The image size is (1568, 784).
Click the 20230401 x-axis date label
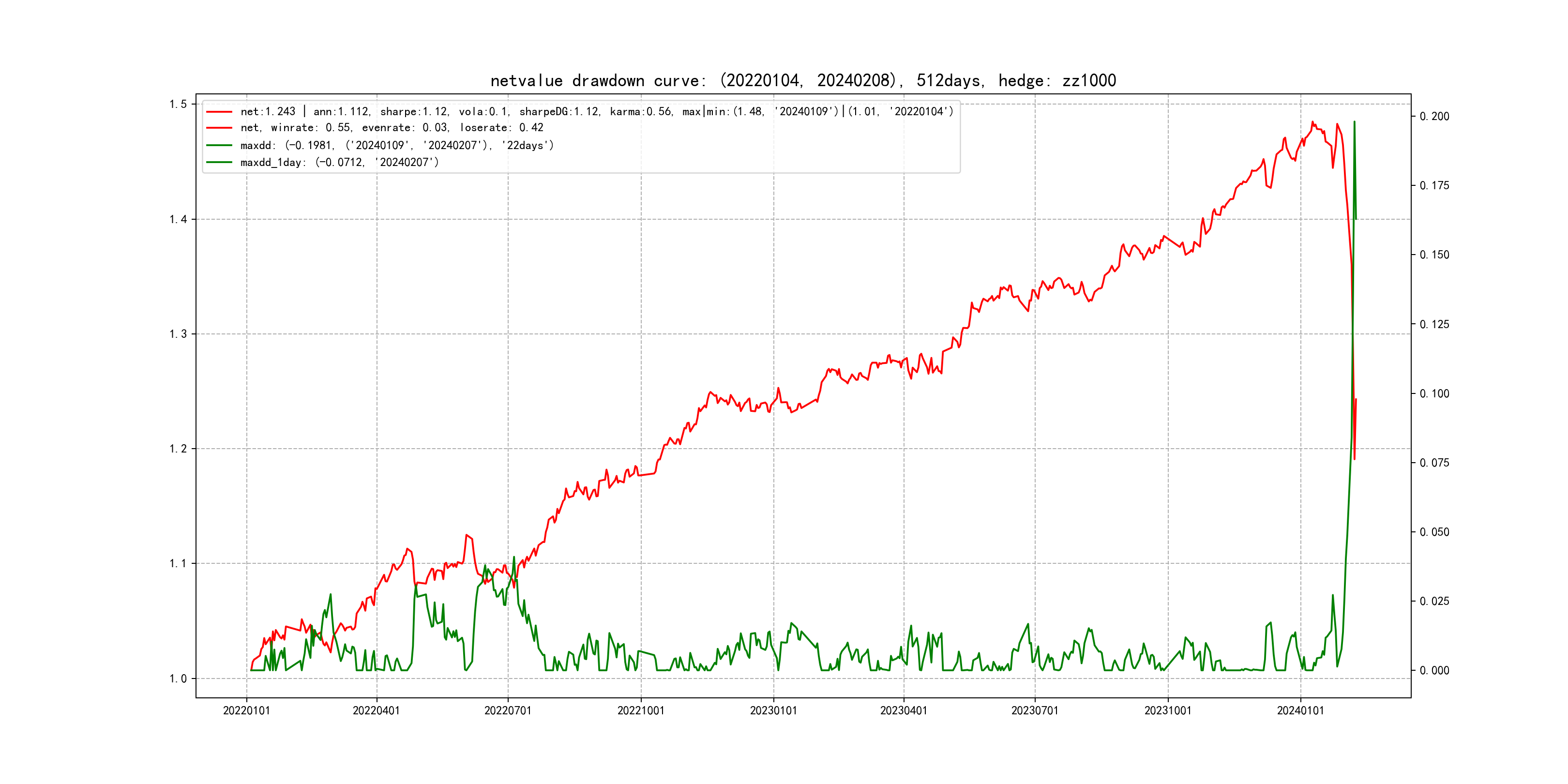[904, 710]
